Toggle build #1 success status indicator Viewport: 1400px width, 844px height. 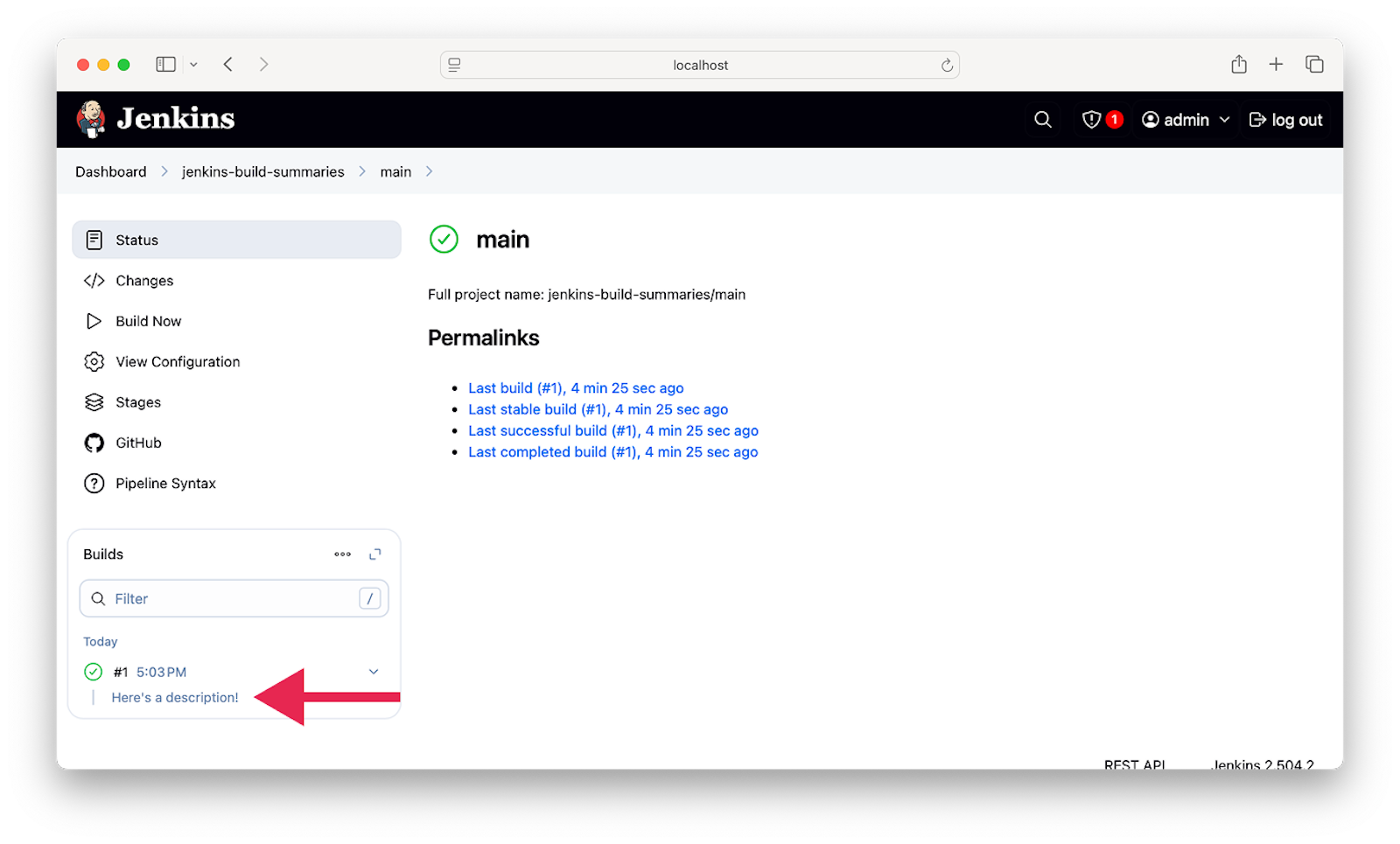point(92,672)
